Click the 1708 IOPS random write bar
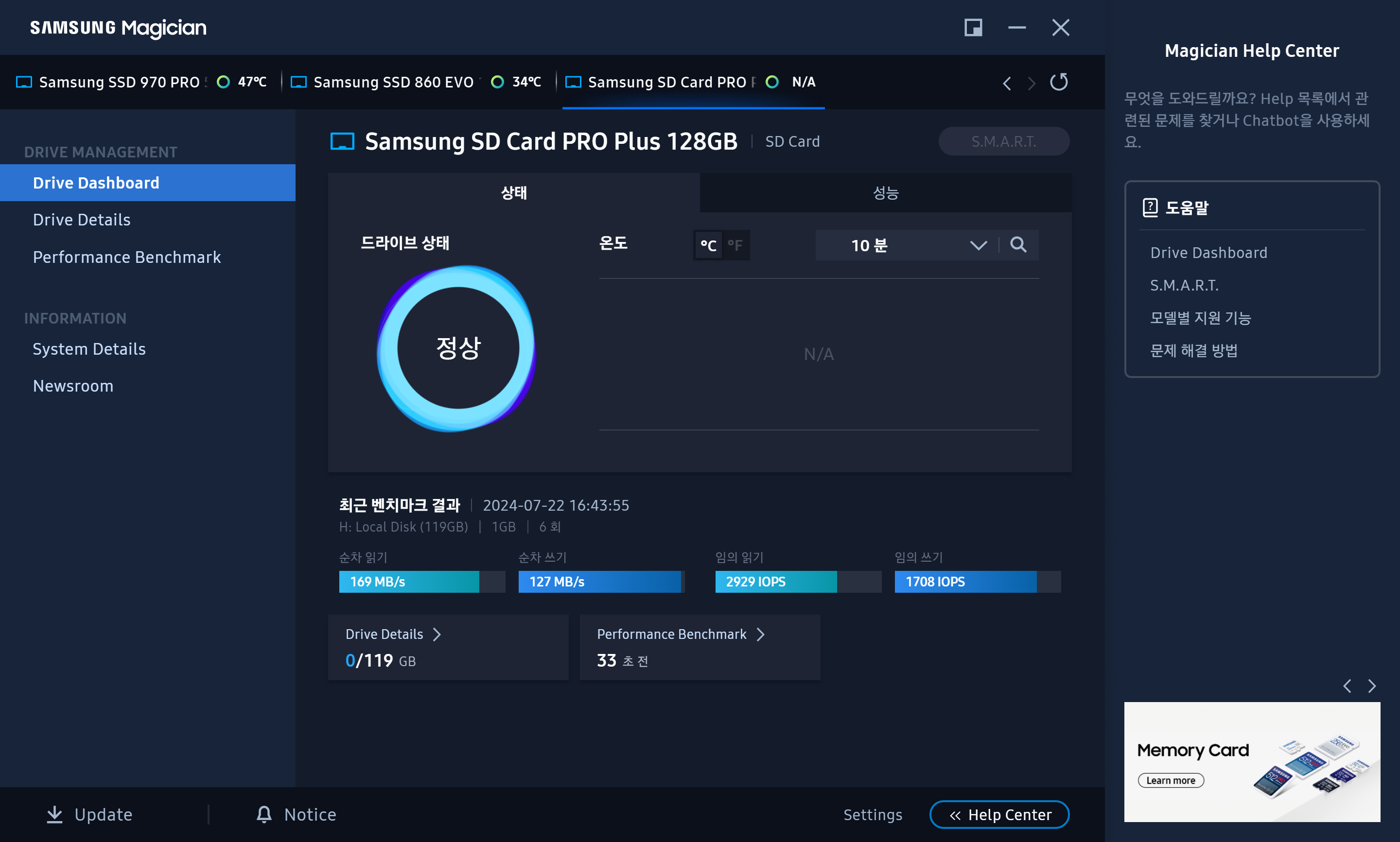The image size is (1400, 842). (977, 582)
